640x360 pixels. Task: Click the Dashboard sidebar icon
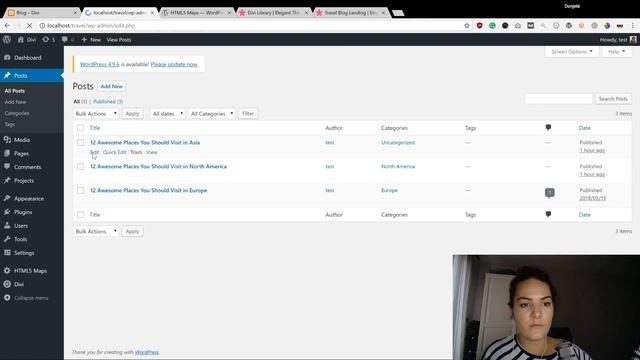(7, 58)
